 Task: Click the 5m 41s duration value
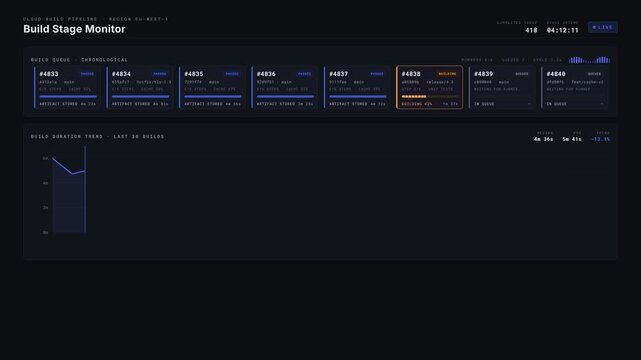click(572, 139)
